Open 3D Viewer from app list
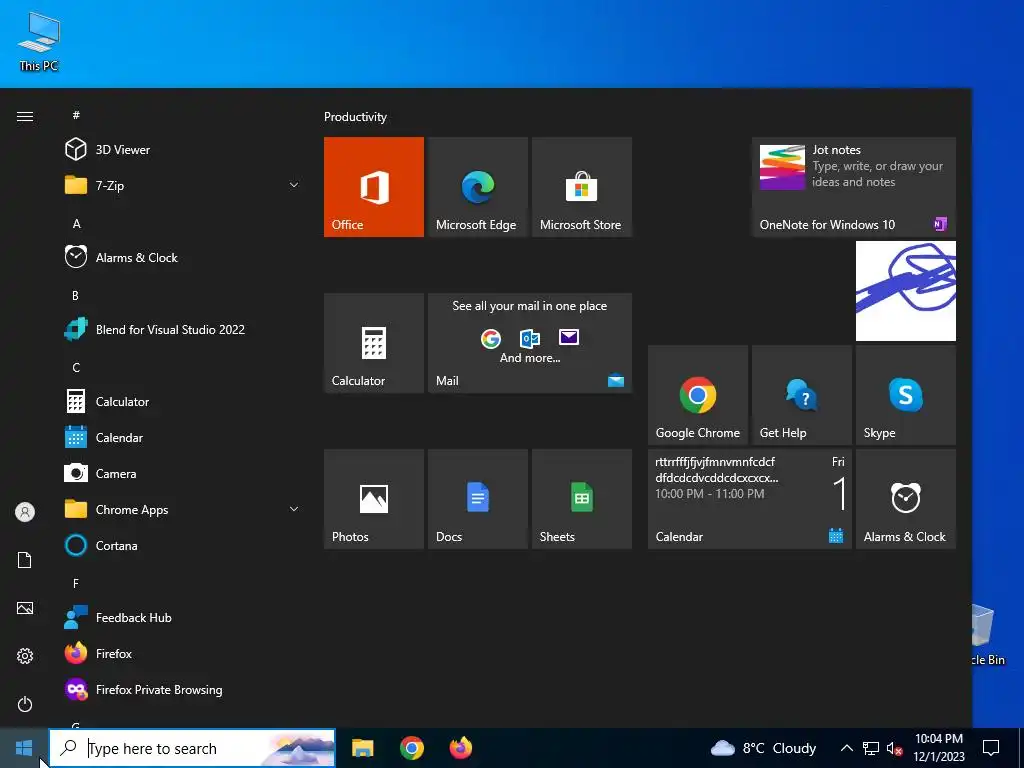The height and width of the screenshot is (768, 1024). [x=183, y=150]
